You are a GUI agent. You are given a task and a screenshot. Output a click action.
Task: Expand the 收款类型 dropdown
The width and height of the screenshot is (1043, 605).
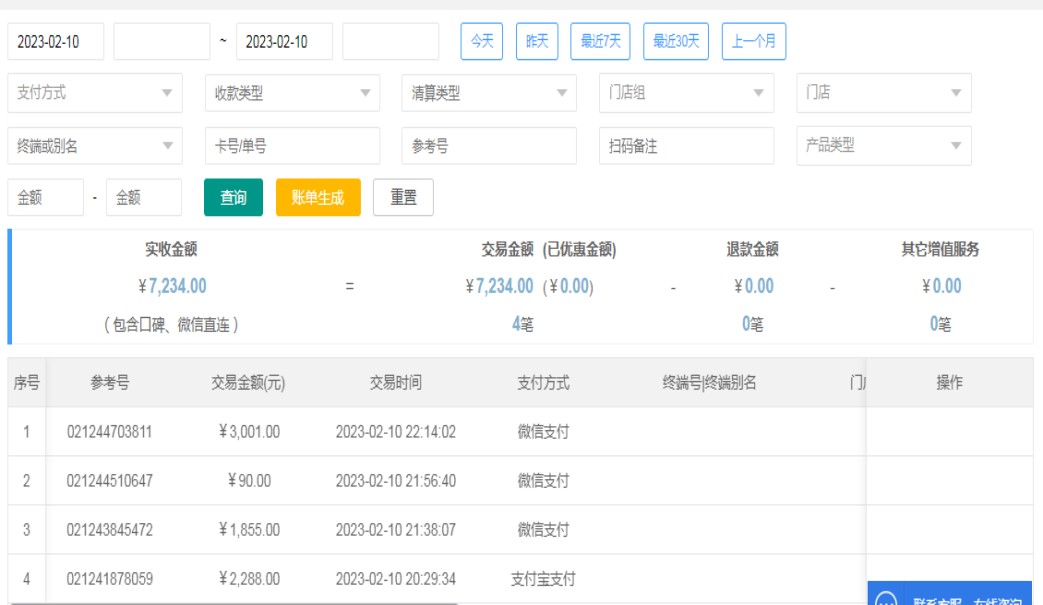coord(292,93)
